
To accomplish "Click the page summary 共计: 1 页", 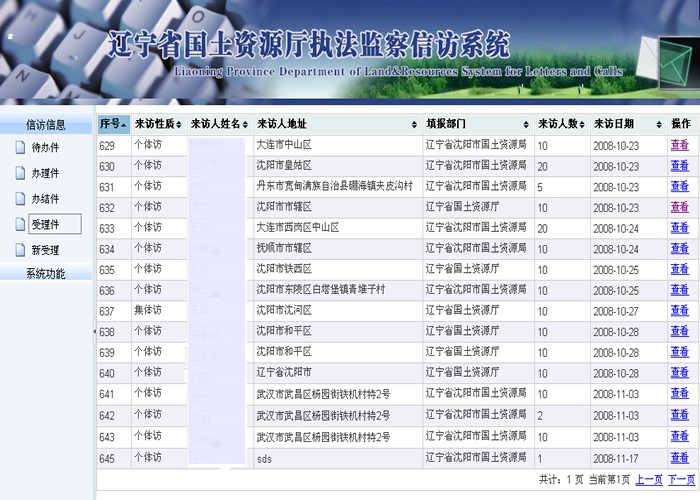I will click(x=561, y=480).
